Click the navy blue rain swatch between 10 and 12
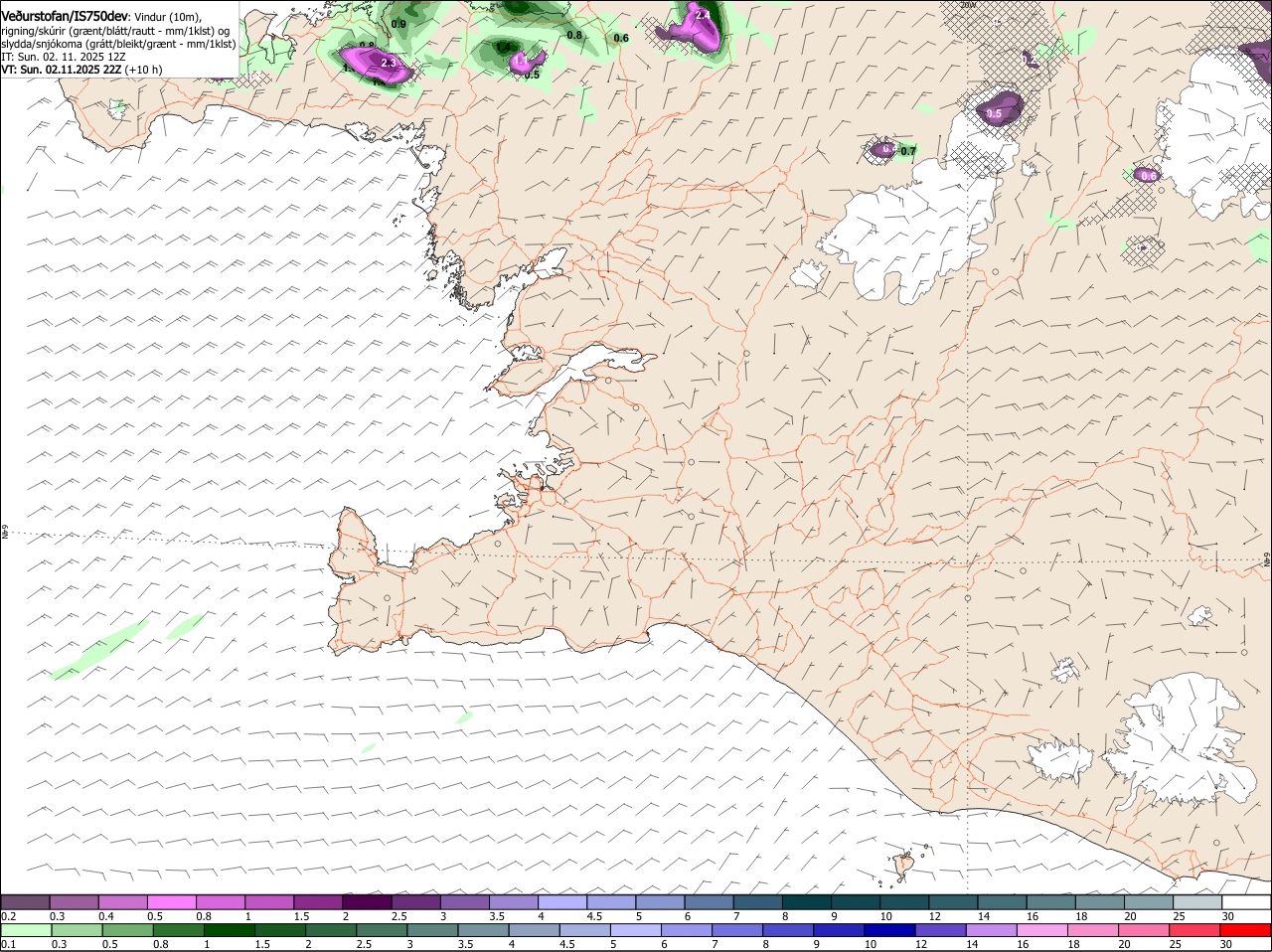 point(889,930)
